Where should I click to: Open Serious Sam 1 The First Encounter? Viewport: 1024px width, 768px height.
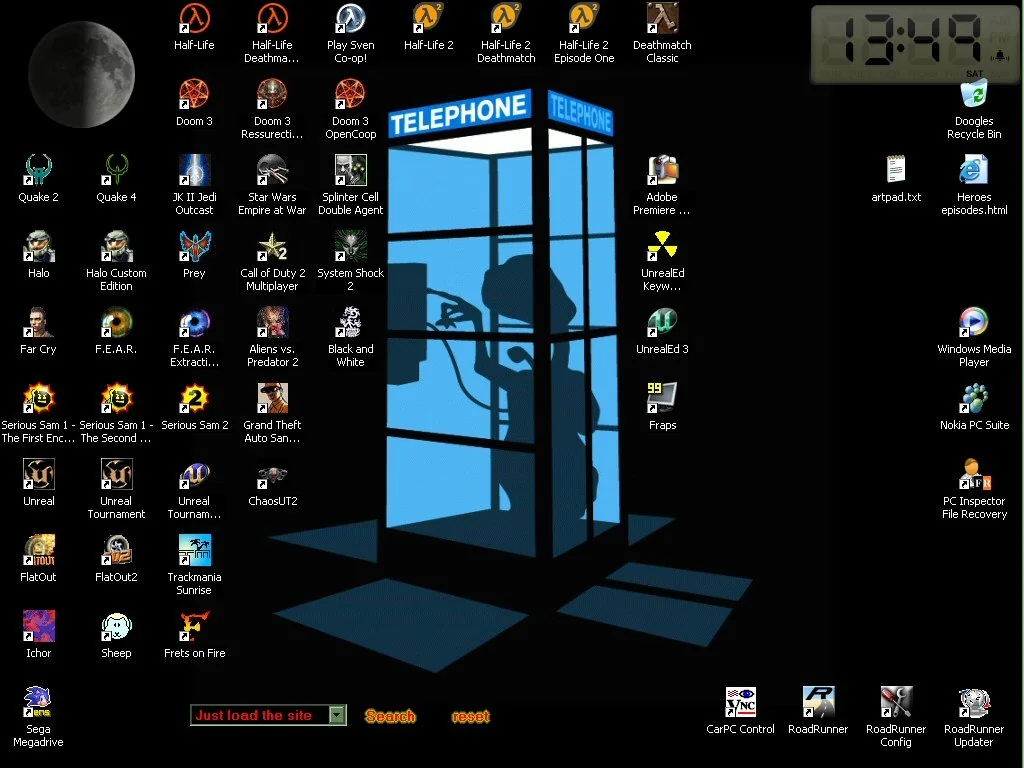(39, 398)
